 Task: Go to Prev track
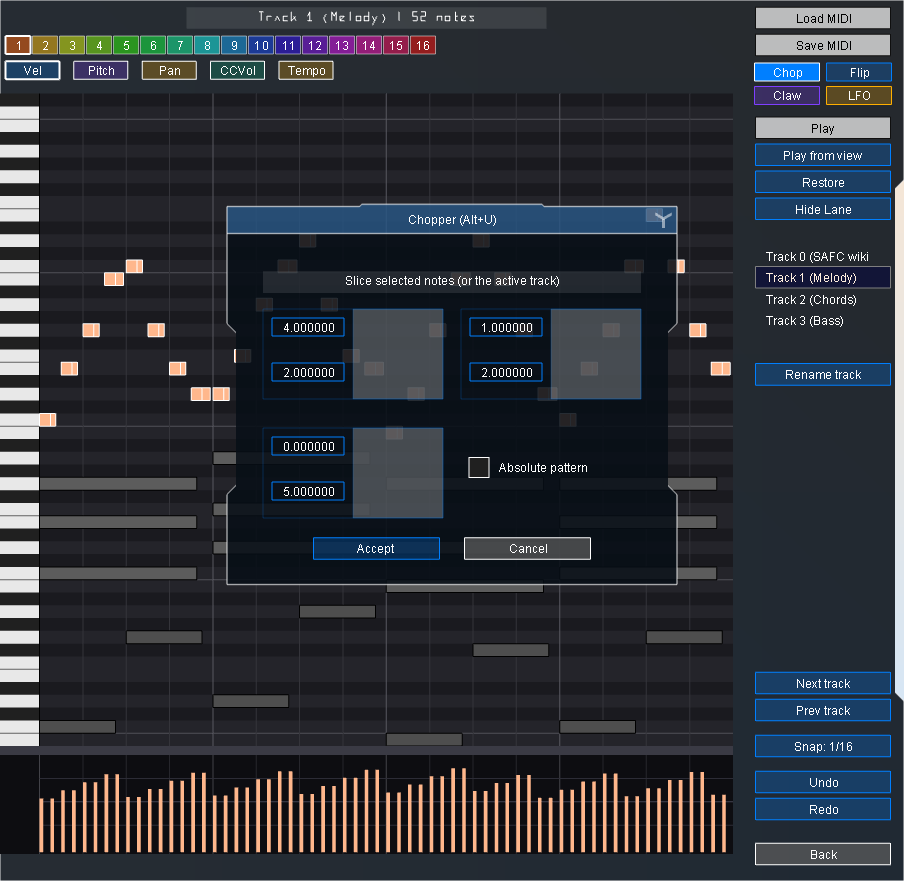point(823,710)
